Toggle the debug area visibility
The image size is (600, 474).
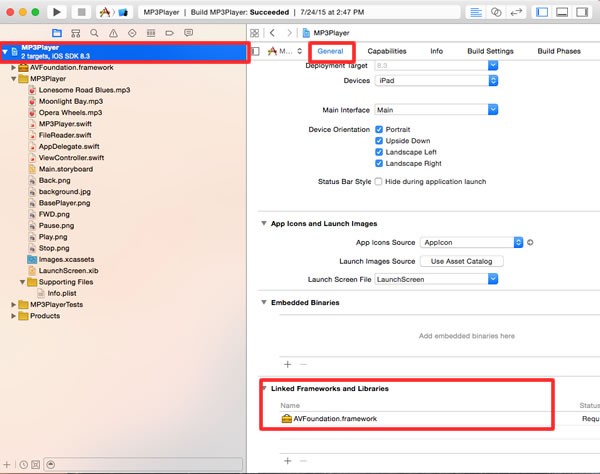point(562,12)
